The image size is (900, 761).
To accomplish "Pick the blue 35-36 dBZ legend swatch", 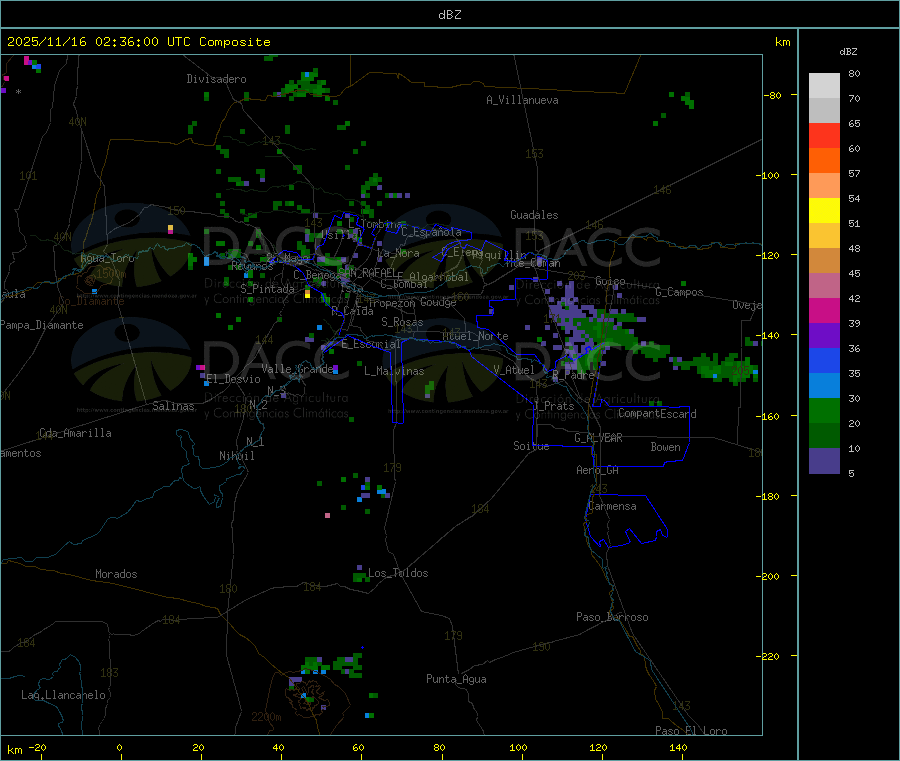I will click(x=824, y=360).
